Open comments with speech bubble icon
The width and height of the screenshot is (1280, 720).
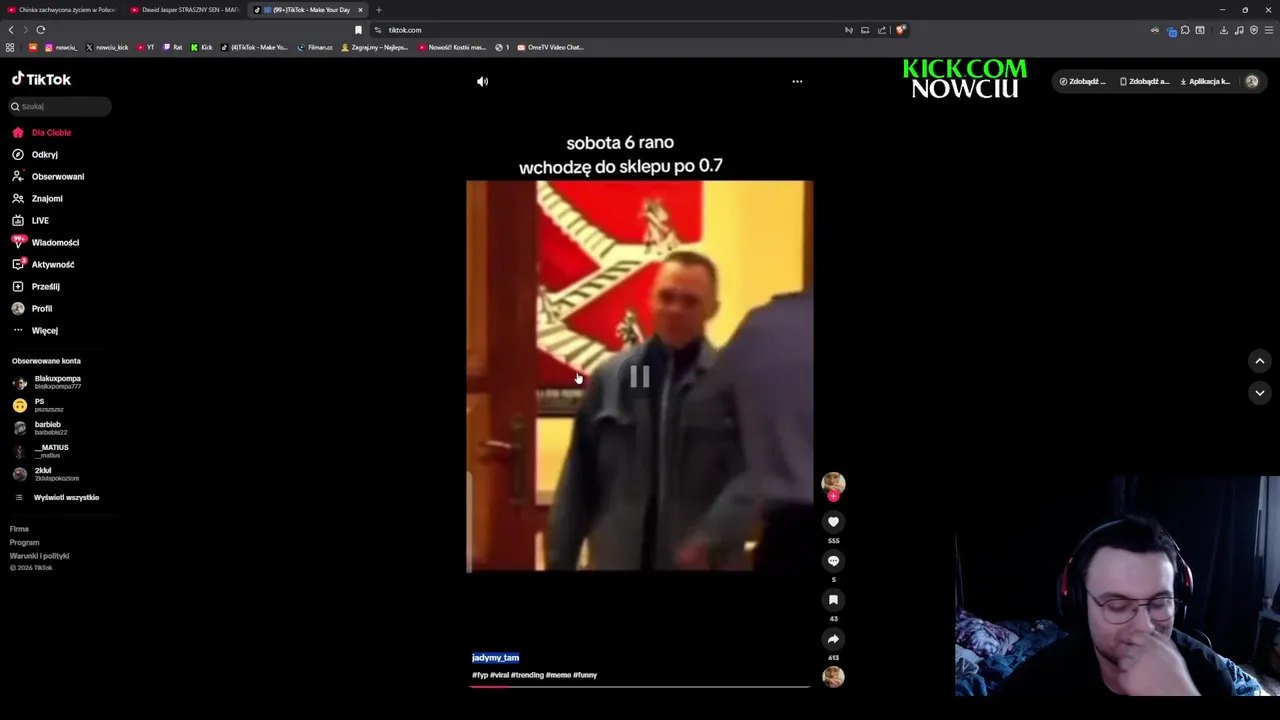833,561
